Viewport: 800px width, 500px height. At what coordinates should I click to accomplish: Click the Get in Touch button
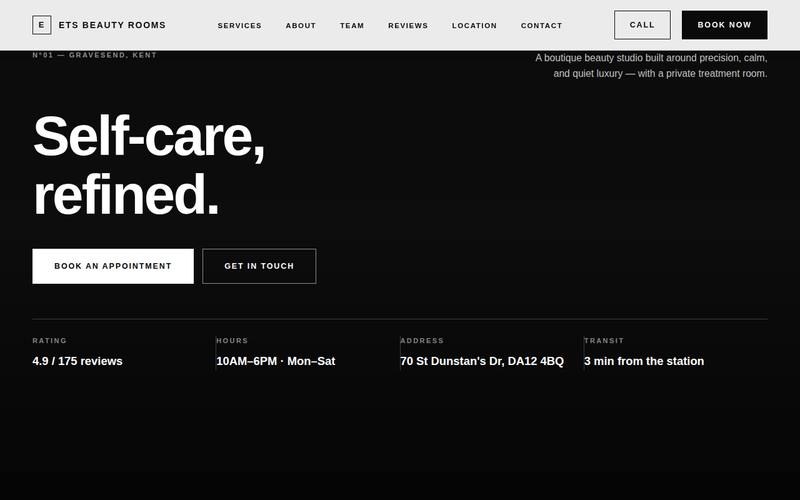(259, 266)
